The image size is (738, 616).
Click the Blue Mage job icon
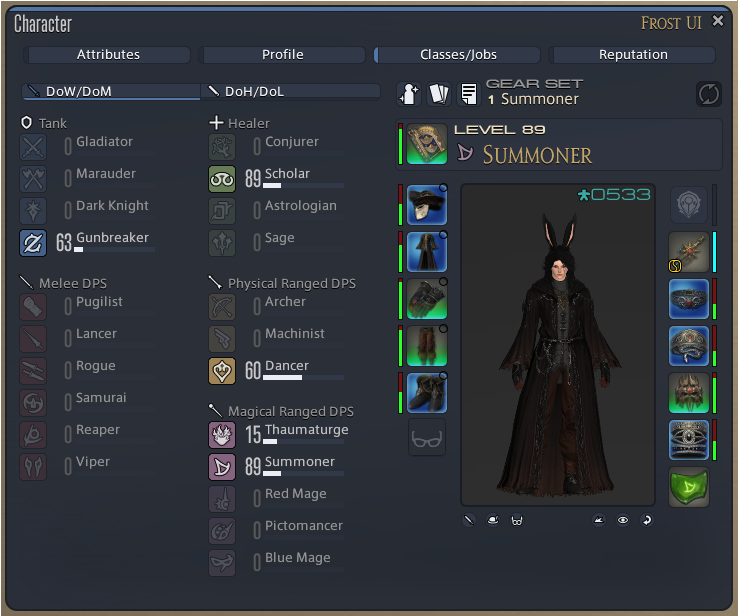click(x=222, y=563)
